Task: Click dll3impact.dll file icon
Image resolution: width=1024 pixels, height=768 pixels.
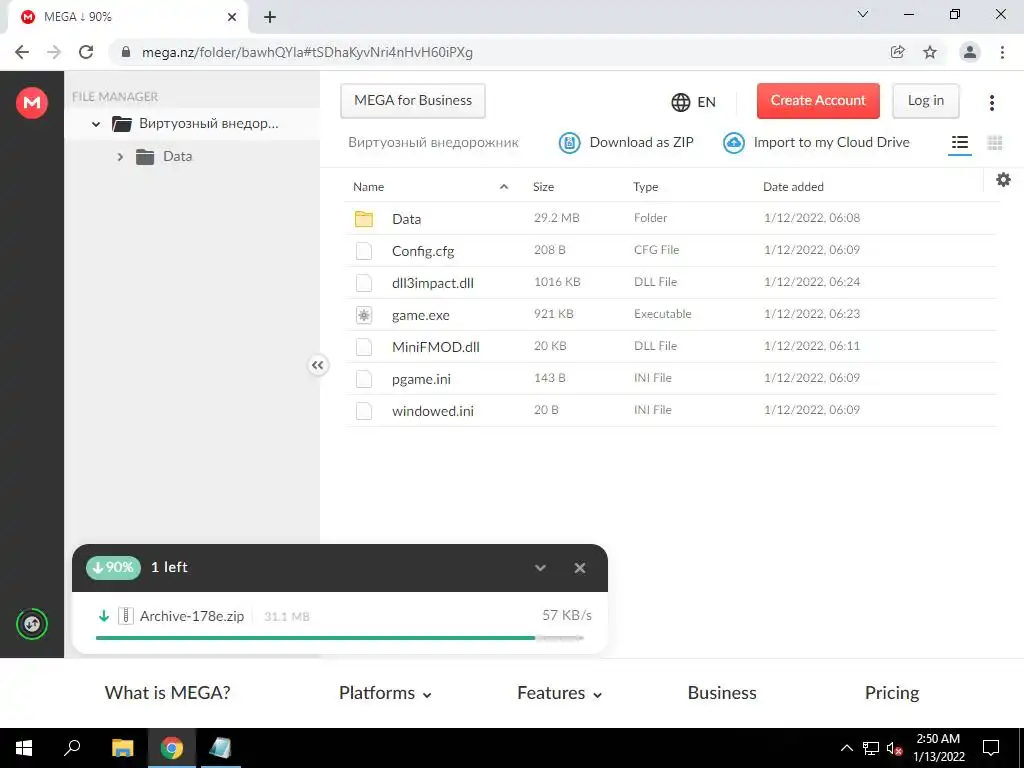Action: coord(364,283)
